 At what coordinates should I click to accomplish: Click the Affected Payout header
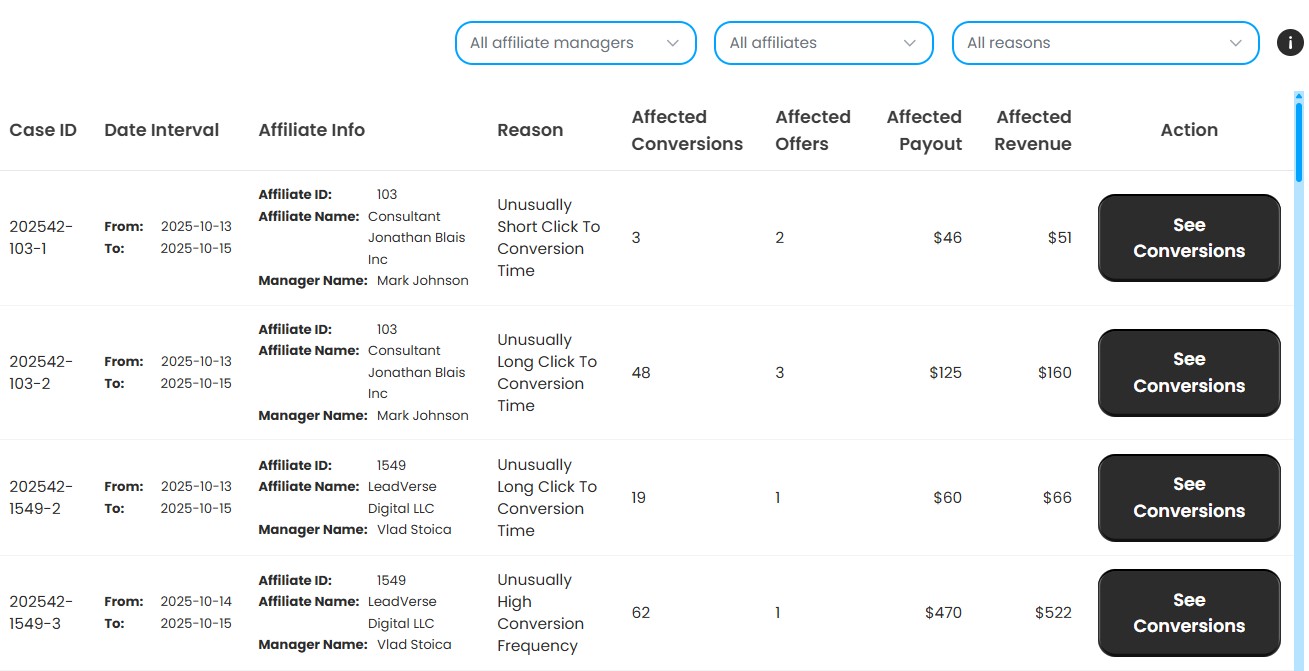924,129
